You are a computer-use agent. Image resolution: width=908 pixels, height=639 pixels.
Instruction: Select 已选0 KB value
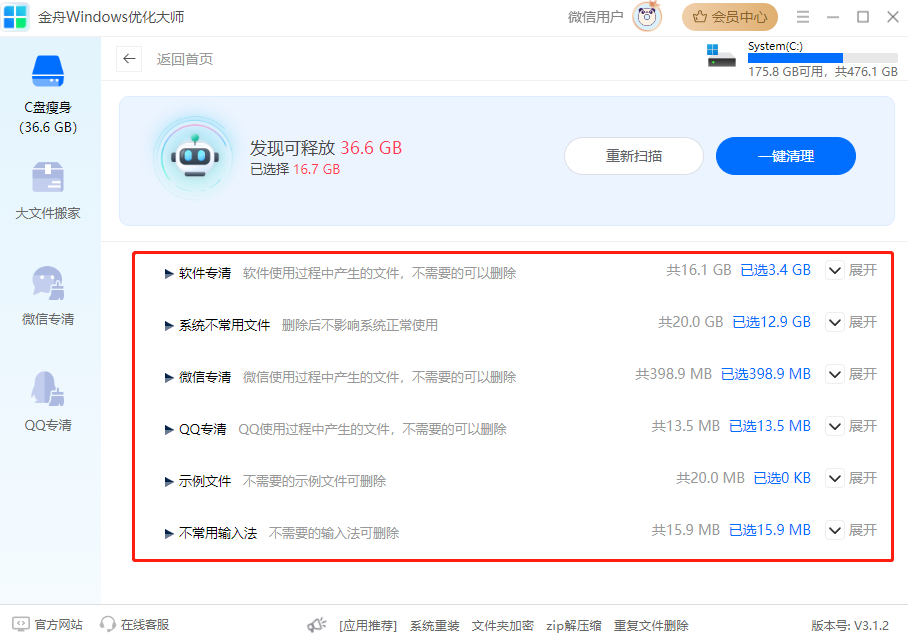[x=782, y=478]
